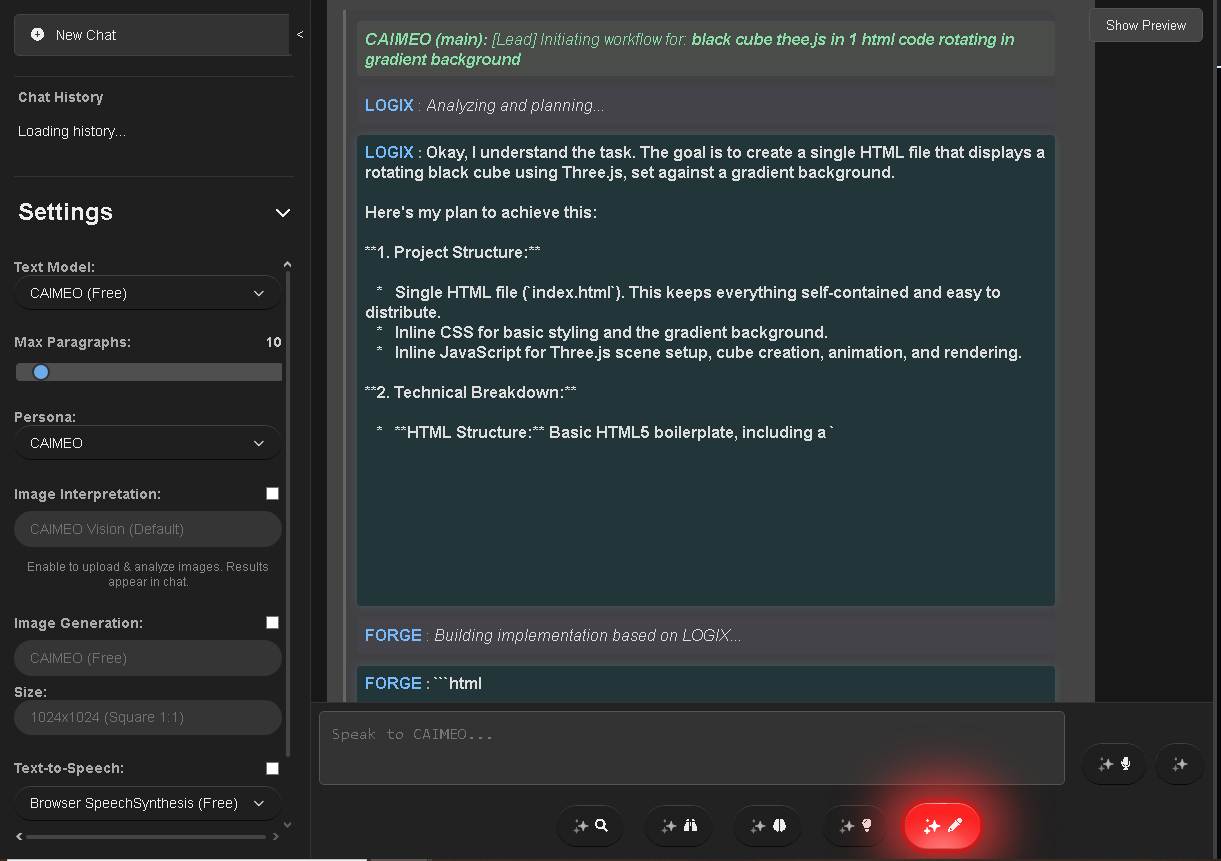This screenshot has height=861, width=1221.
Task: Click the 'LOGIX : Analyzing and planning...' message
Action: (706, 105)
